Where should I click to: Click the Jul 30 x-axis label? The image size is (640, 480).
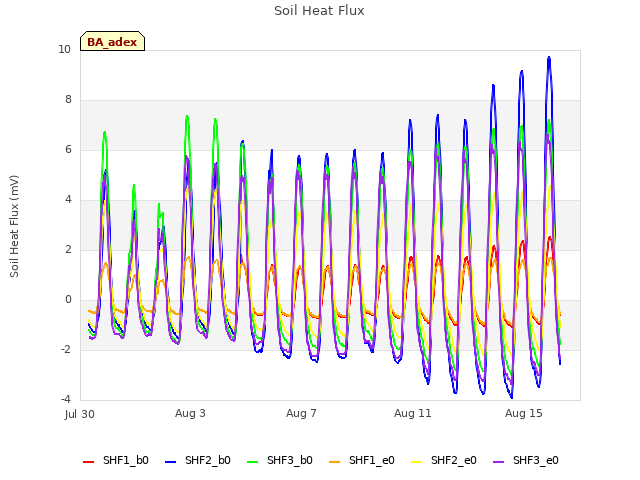coord(80,414)
